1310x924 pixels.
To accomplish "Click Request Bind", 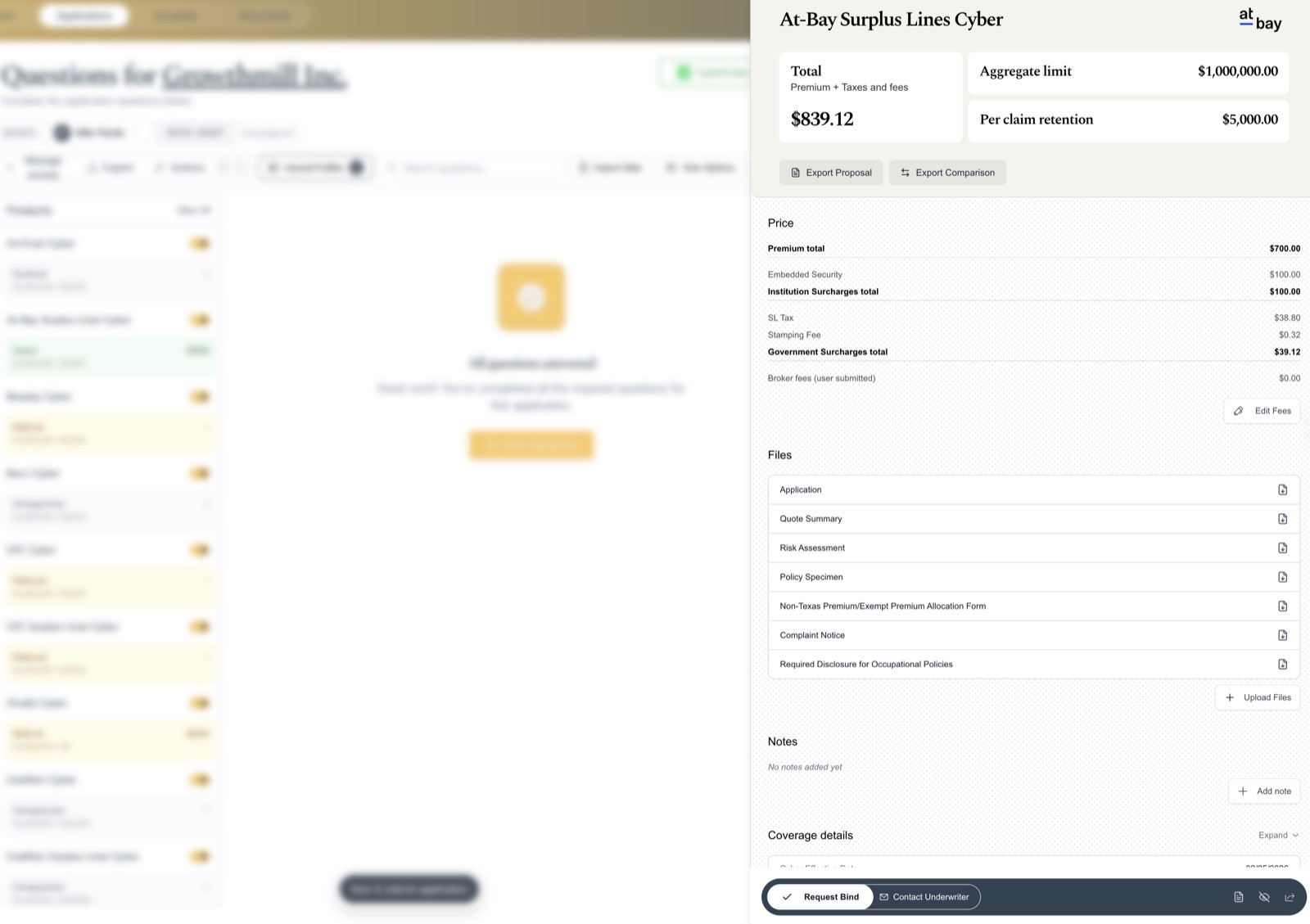I will [x=820, y=897].
